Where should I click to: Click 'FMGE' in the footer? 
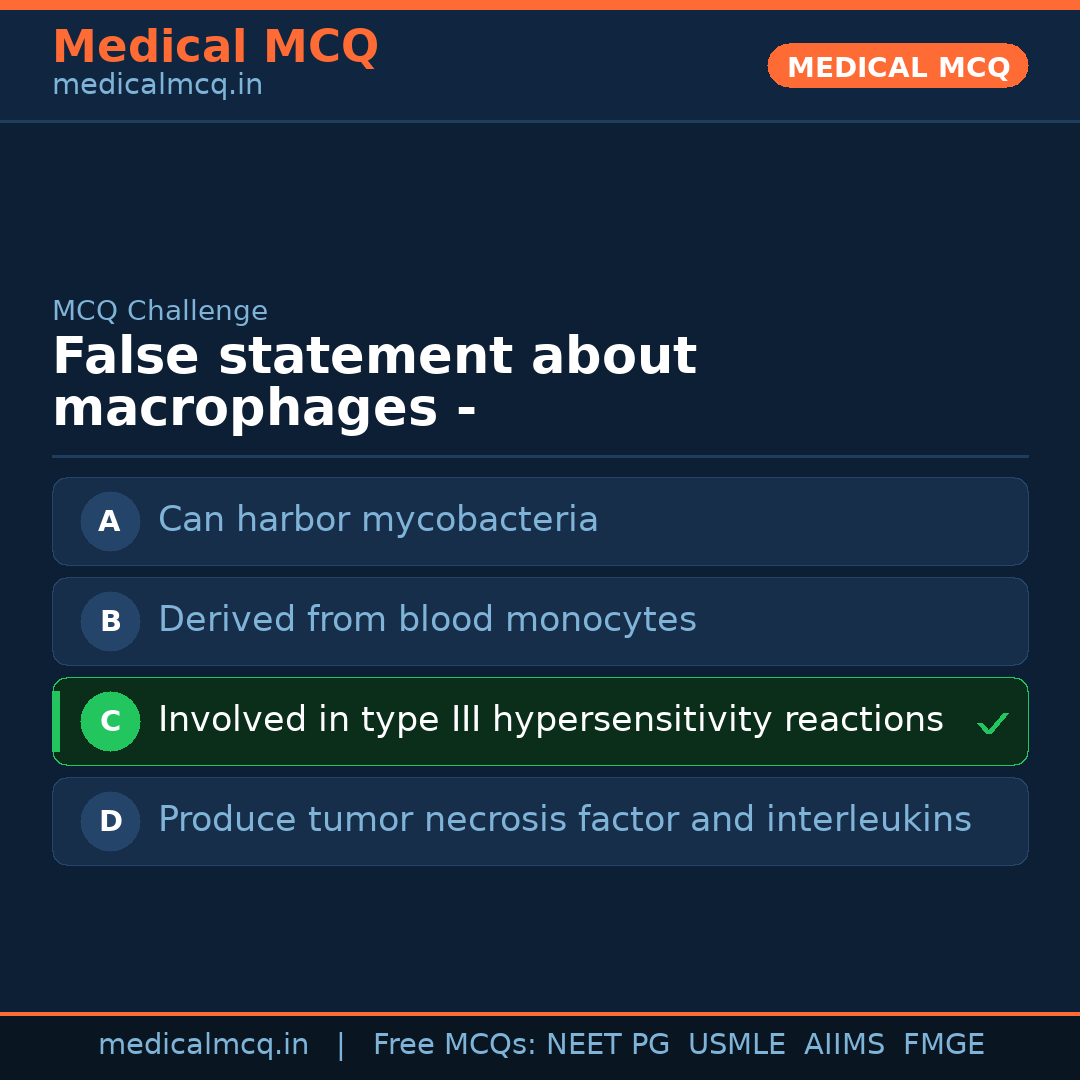(943, 1045)
